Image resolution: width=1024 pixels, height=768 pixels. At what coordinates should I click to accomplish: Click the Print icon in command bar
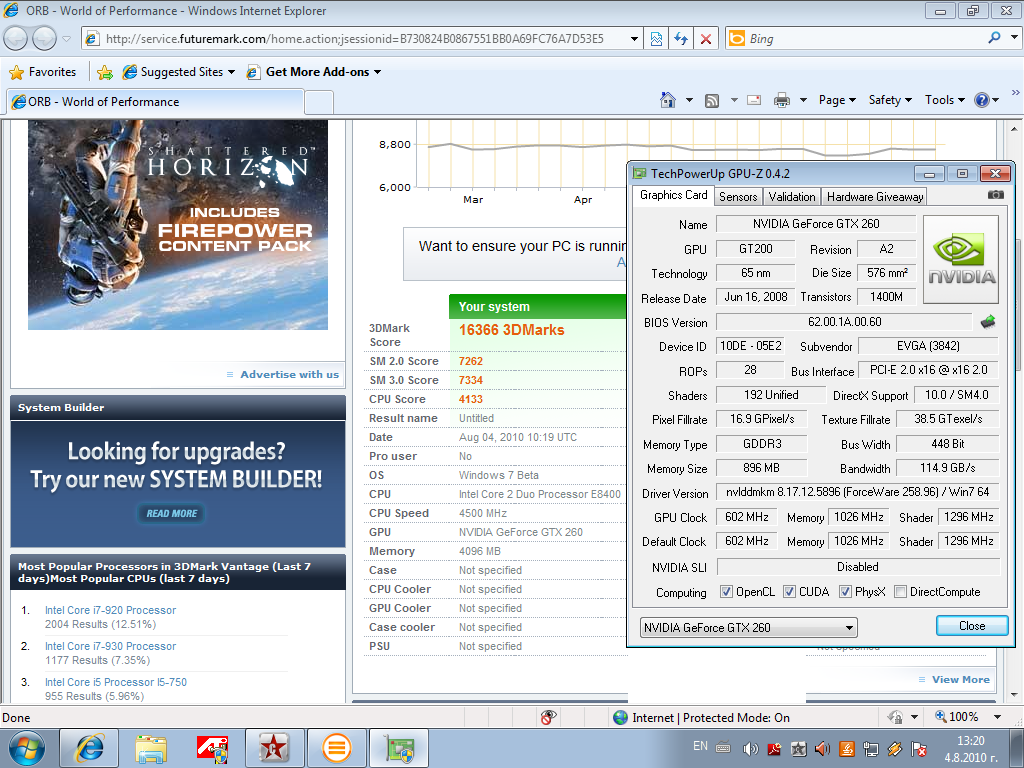[782, 100]
